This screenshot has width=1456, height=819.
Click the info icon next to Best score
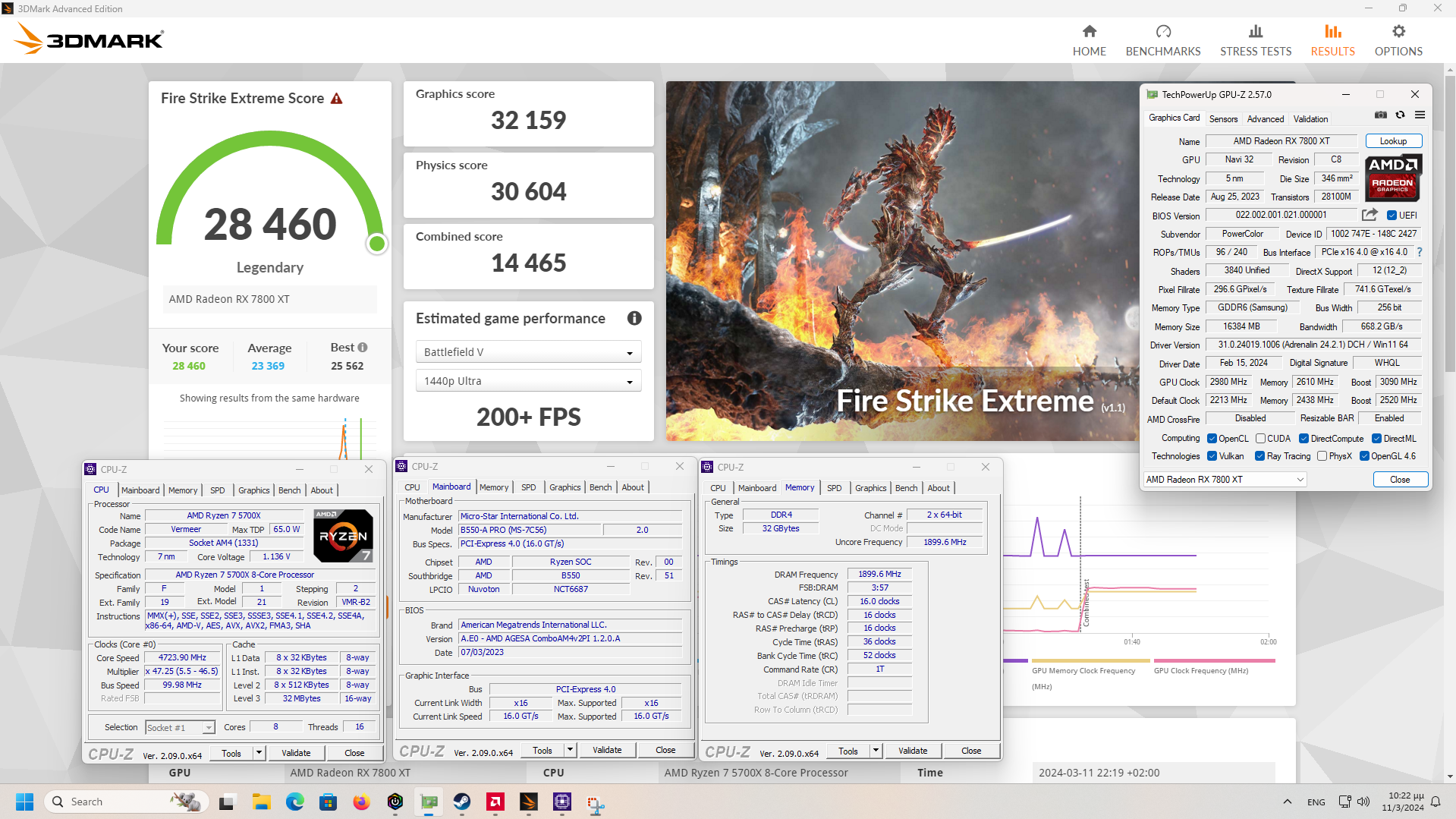(363, 348)
